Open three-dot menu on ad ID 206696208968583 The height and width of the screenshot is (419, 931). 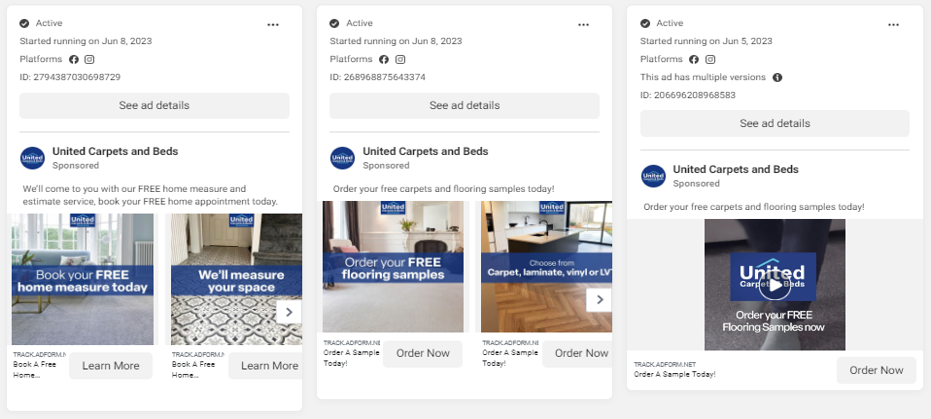[894, 25]
